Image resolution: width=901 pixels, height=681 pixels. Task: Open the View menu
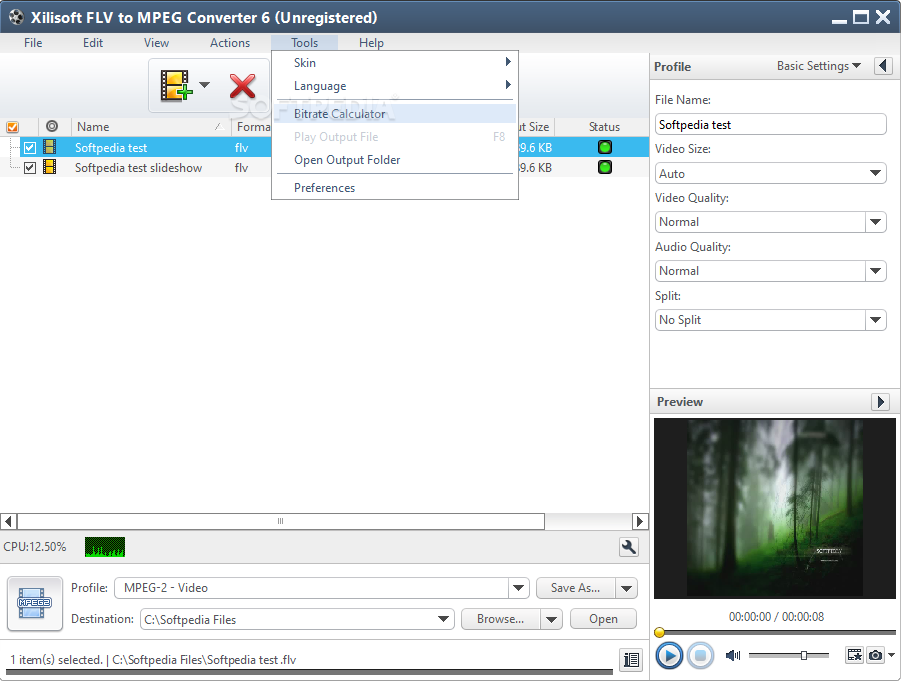[x=156, y=43]
